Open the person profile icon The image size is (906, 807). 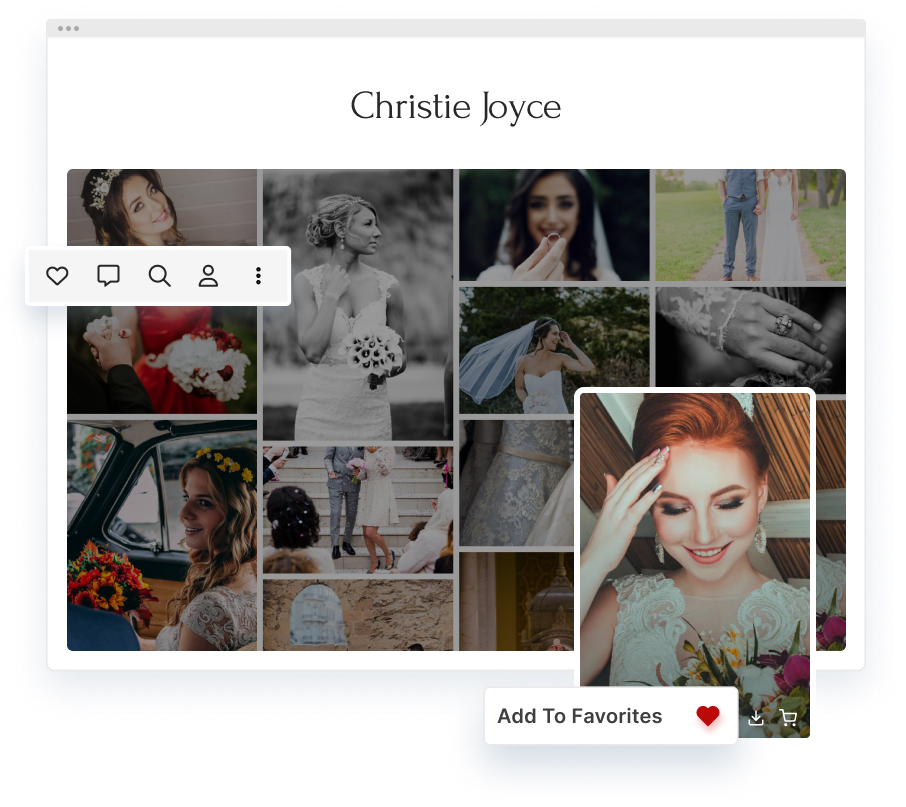point(208,276)
